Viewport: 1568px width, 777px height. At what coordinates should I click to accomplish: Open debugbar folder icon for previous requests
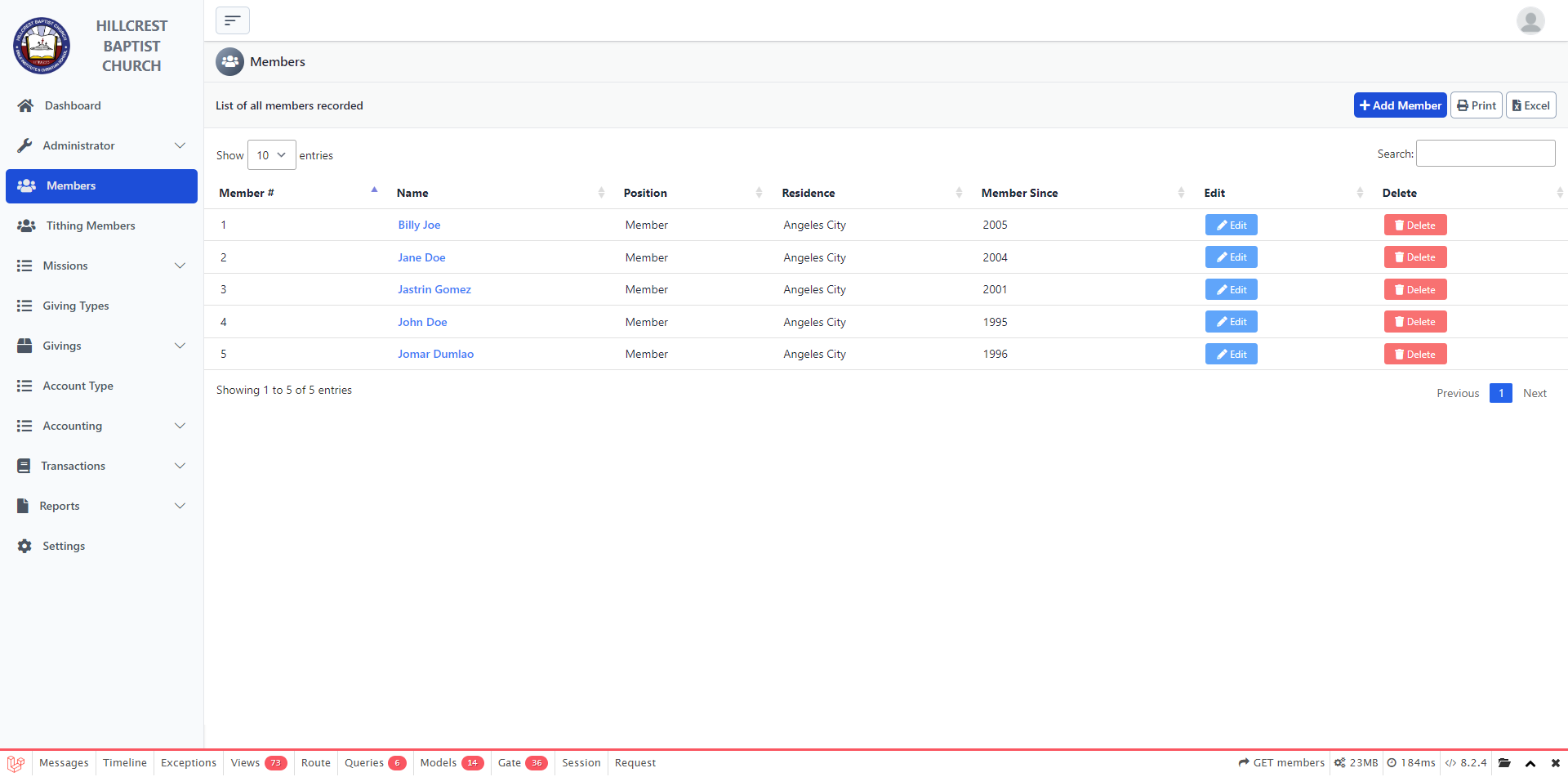click(1504, 763)
